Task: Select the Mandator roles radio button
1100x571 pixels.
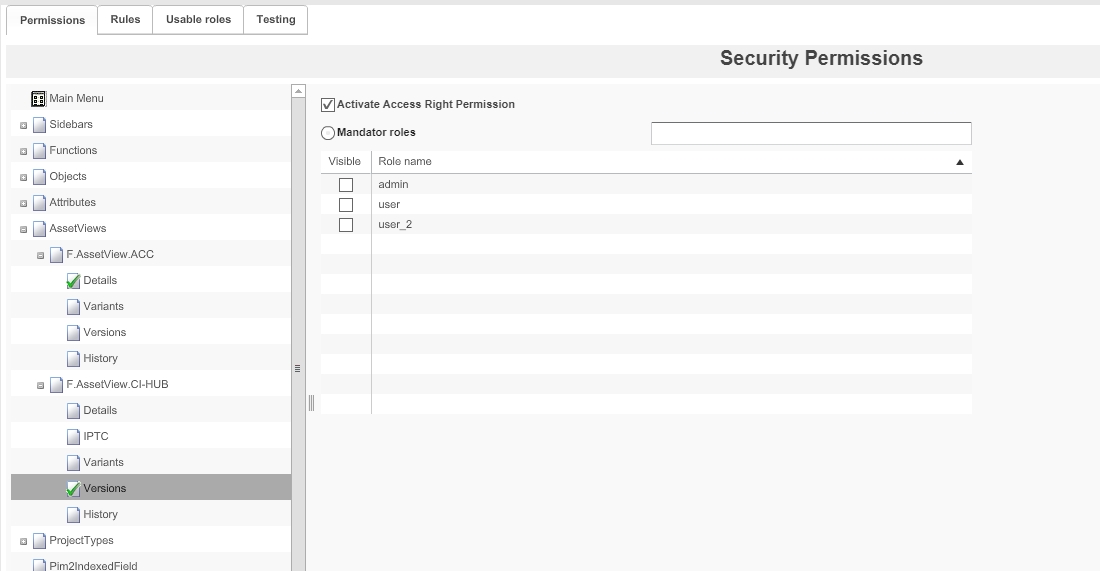Action: [x=328, y=133]
